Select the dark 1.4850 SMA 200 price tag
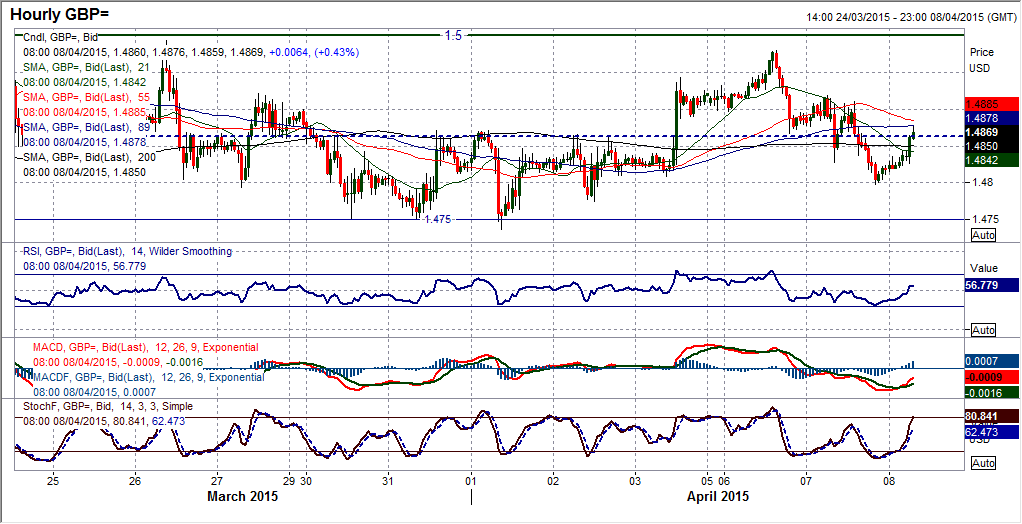This screenshot has width=1022, height=524. [x=991, y=146]
